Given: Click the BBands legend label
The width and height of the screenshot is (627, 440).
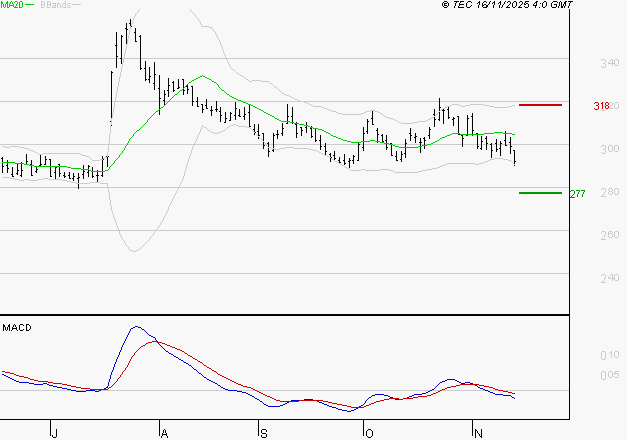Looking at the screenshot, I should click(55, 5).
